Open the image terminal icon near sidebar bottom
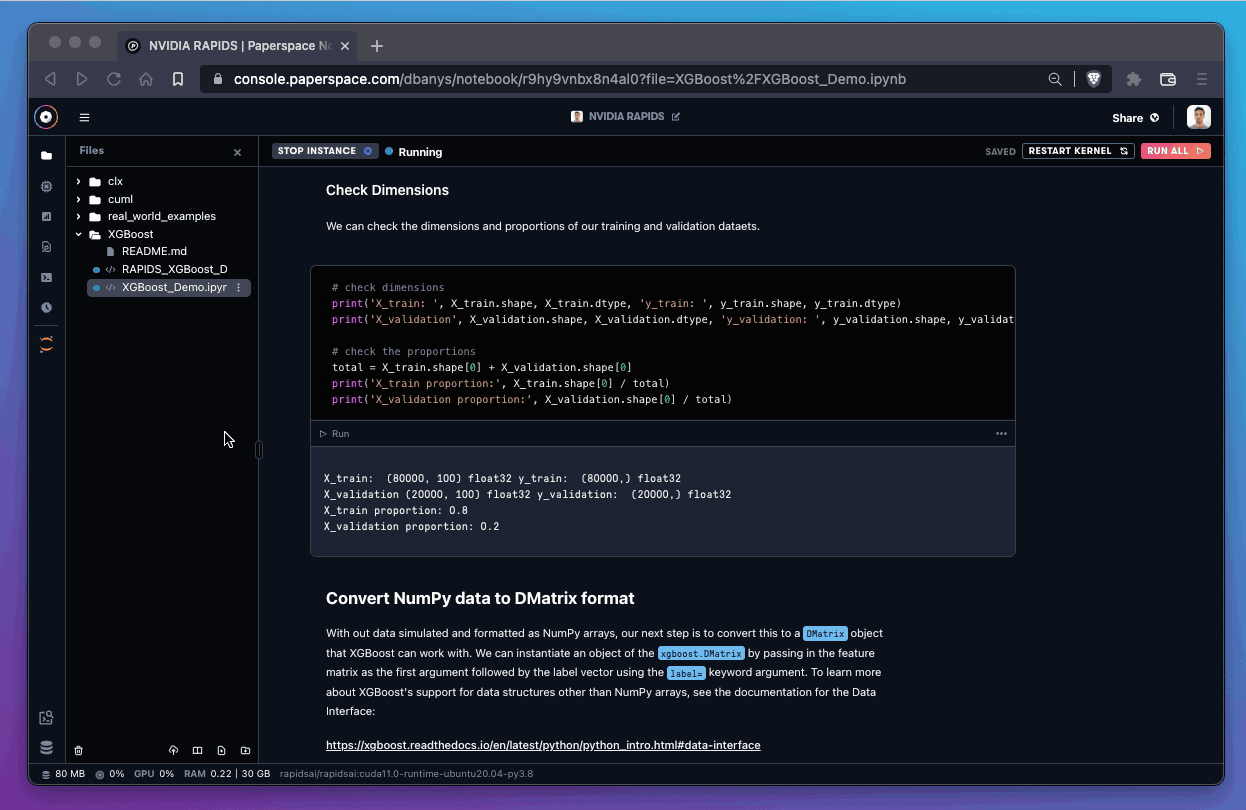Viewport: 1246px width, 810px height. click(x=46, y=718)
